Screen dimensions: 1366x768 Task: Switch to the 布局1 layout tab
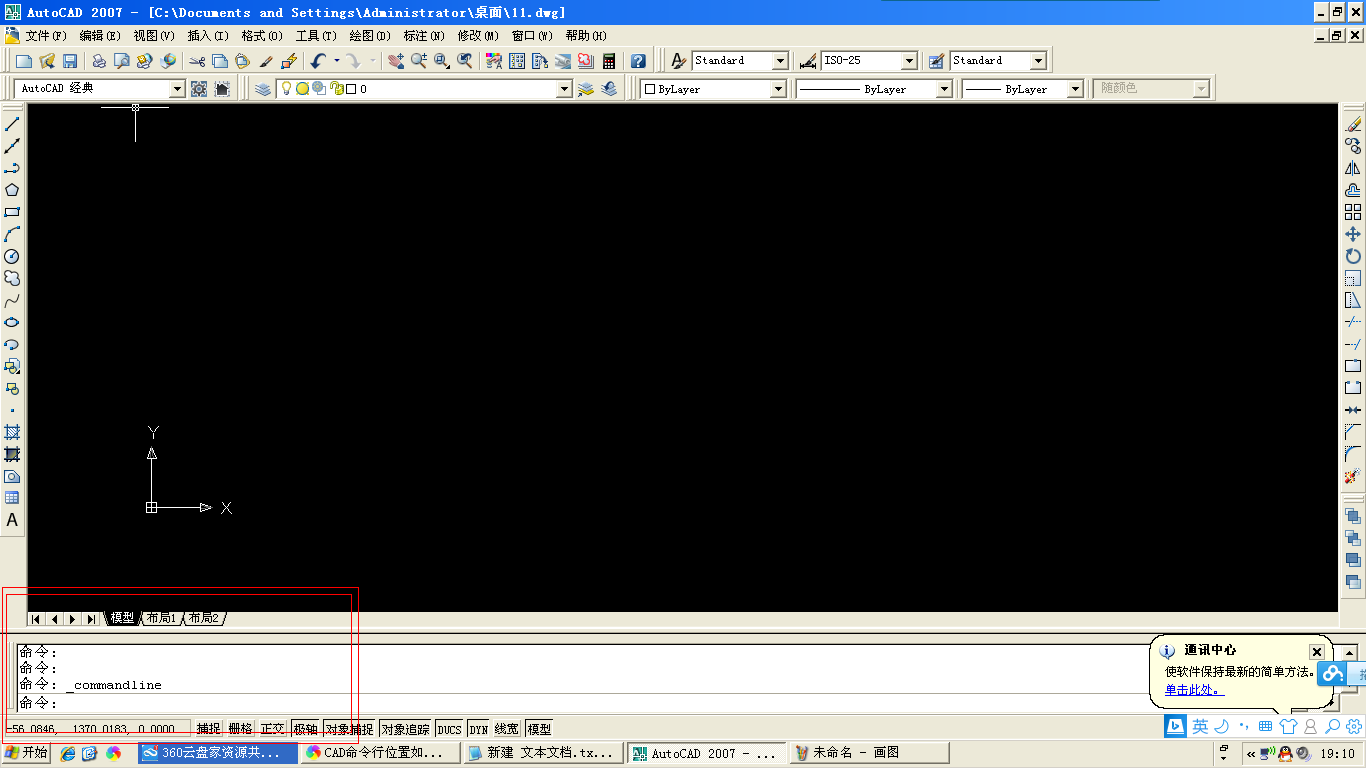click(x=161, y=618)
